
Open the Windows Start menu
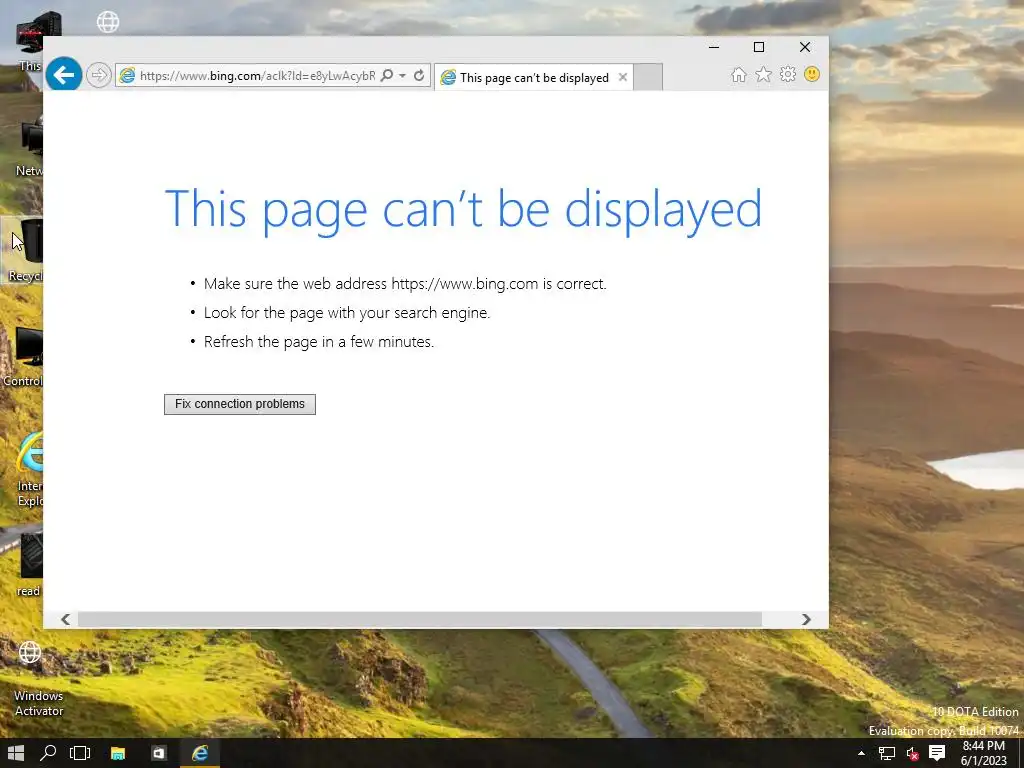tap(16, 753)
